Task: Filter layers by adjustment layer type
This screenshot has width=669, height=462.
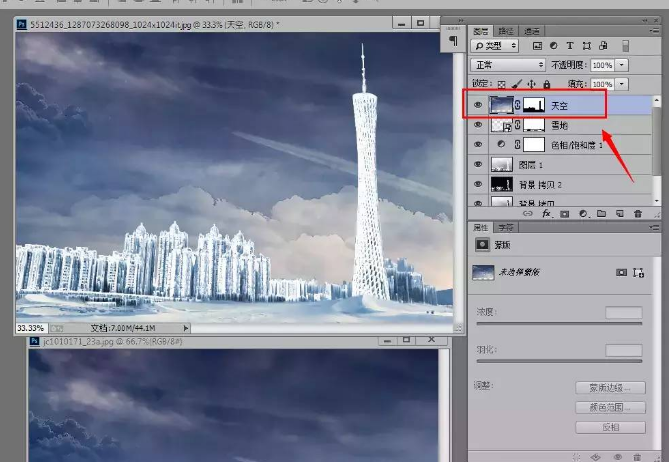Action: point(553,46)
